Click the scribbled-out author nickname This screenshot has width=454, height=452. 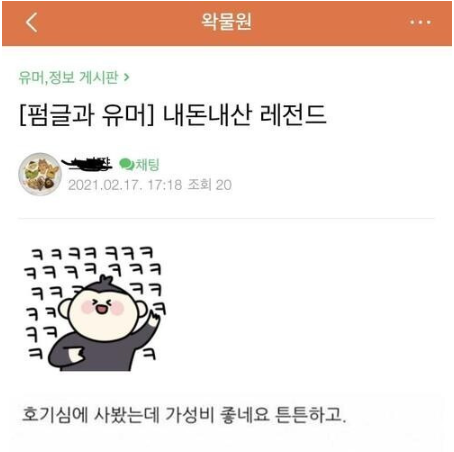click(x=88, y=164)
